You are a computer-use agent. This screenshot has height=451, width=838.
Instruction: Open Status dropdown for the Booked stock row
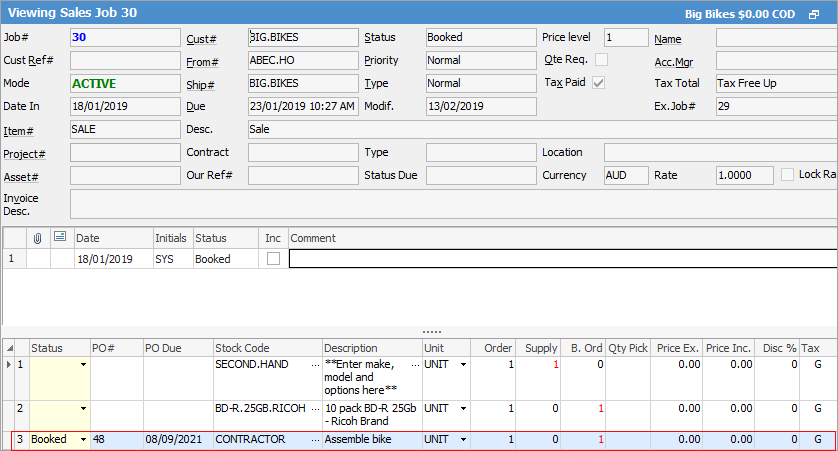[83, 439]
